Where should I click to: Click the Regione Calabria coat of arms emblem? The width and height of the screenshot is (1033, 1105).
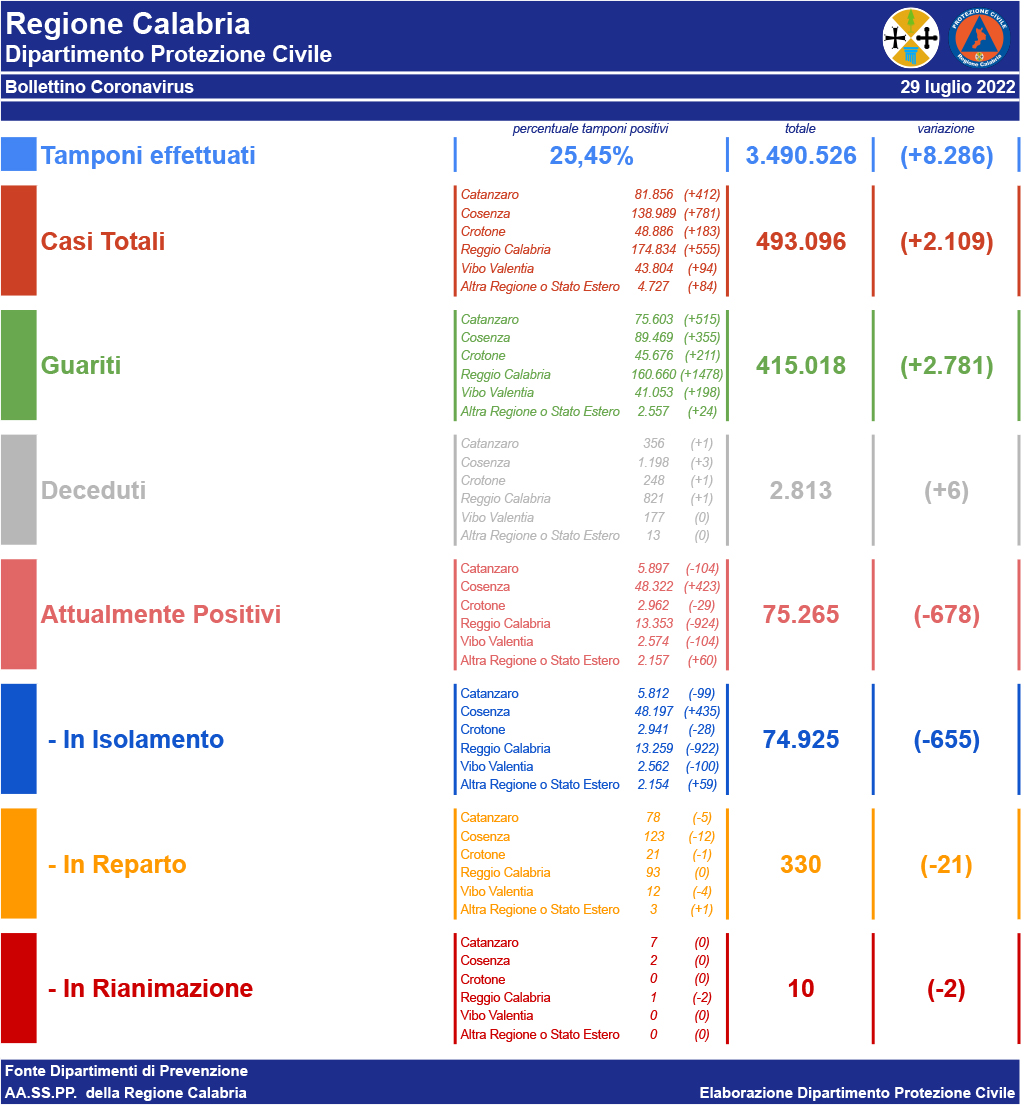[911, 38]
